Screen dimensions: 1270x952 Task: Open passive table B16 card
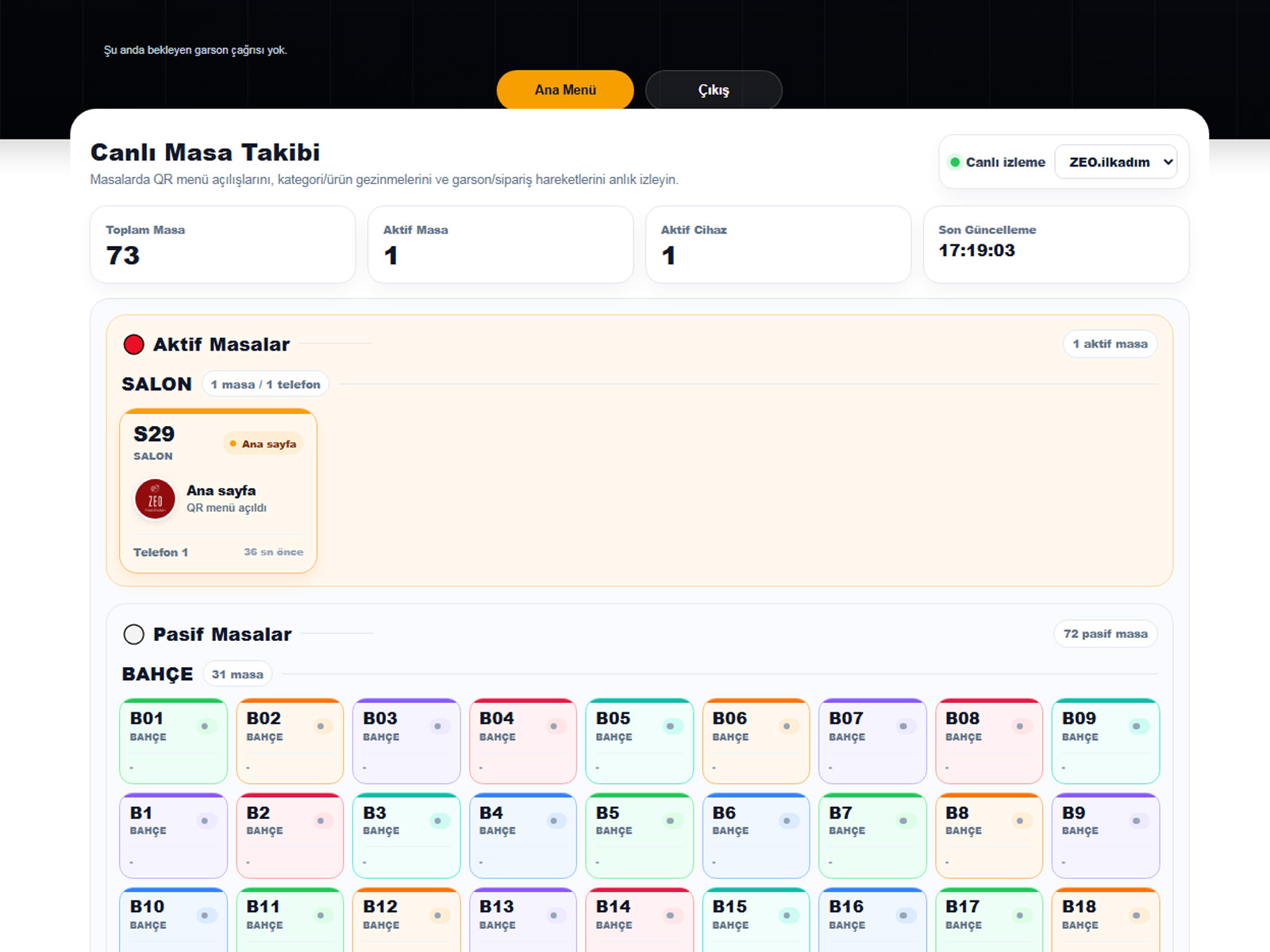(x=872, y=920)
